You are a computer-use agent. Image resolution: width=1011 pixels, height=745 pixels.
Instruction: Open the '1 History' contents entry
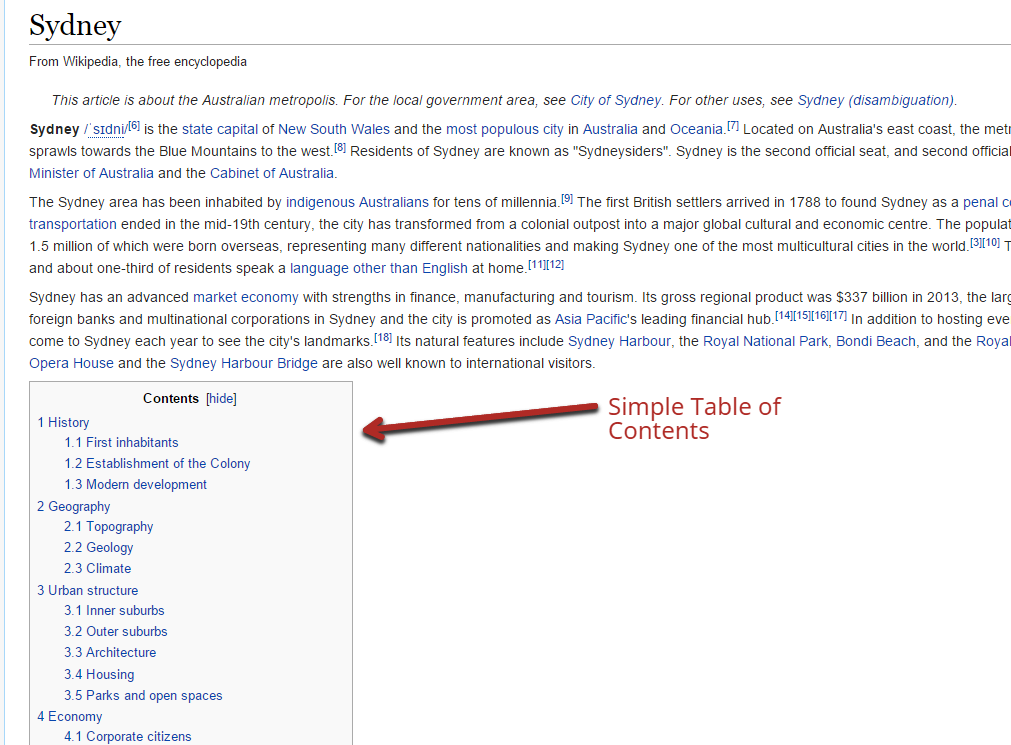pos(63,422)
